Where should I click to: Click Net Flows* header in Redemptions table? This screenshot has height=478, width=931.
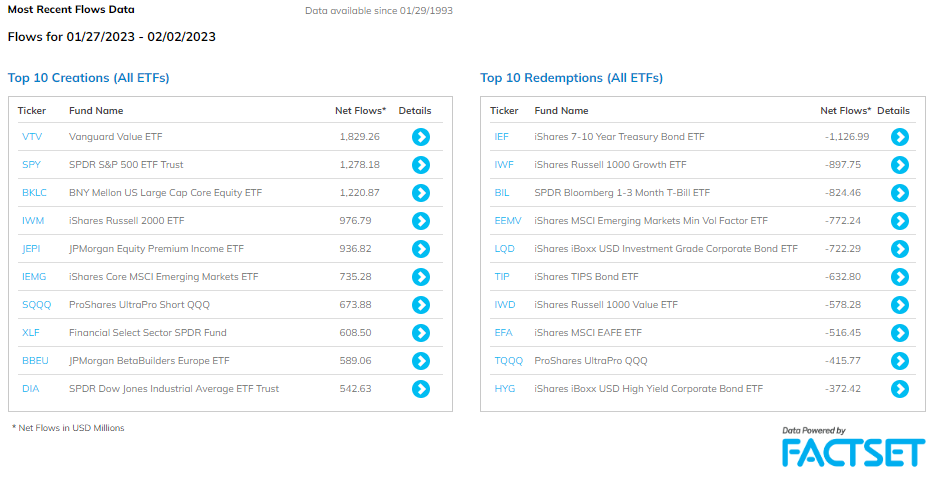(846, 110)
